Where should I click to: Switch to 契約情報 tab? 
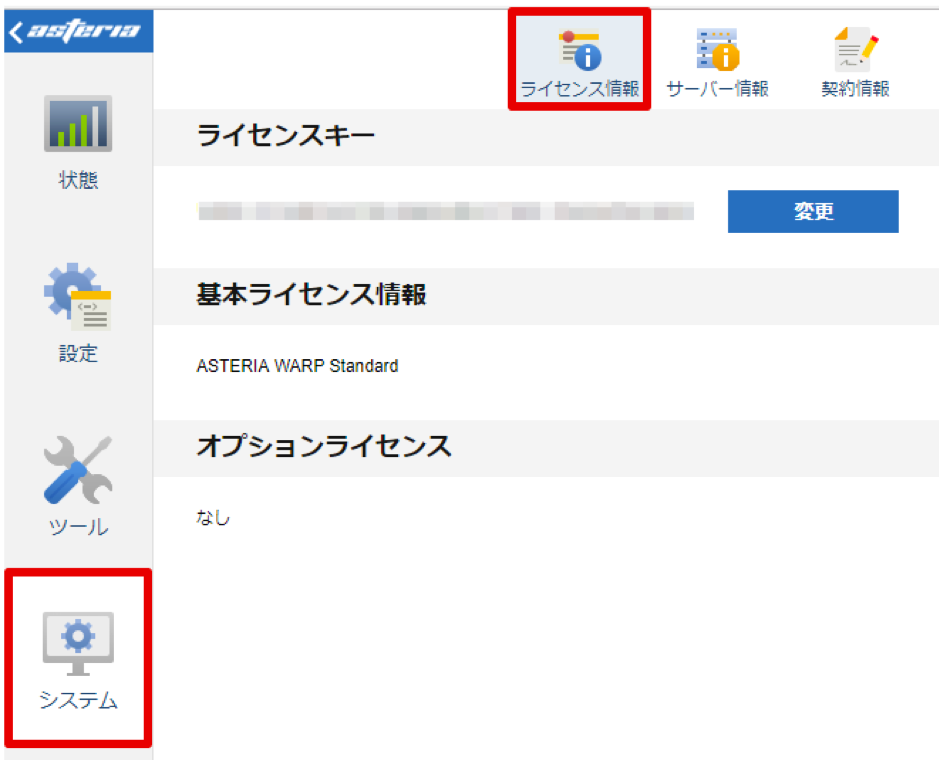855,62
